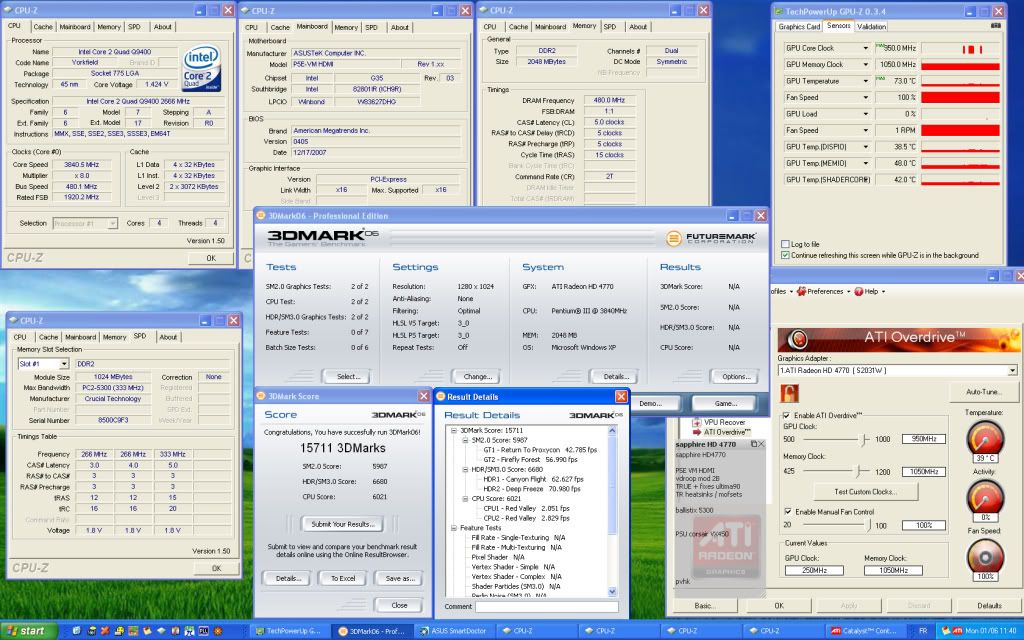The height and width of the screenshot is (640, 1024).
Task: Enable the Log to file checkbox
Action: pyautogui.click(x=784, y=244)
